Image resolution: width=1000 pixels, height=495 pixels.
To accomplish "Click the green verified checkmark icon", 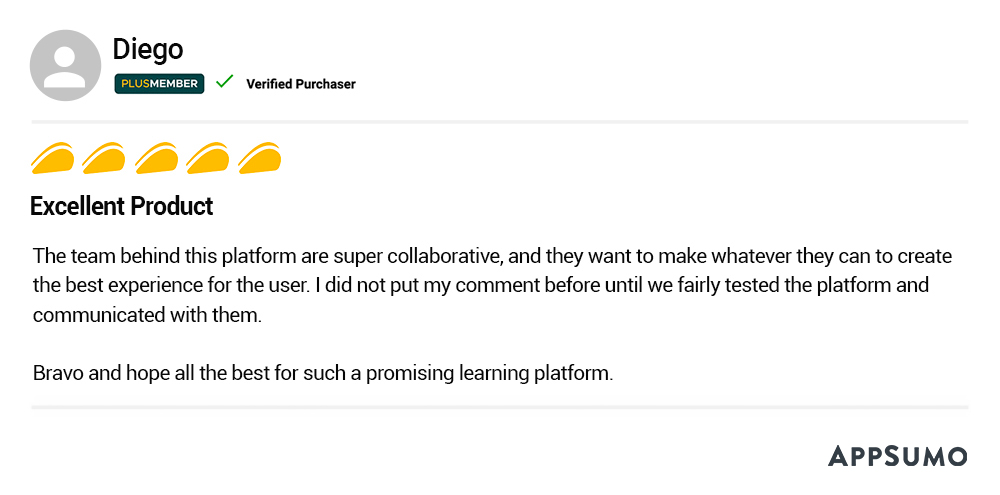I will pos(225,82).
